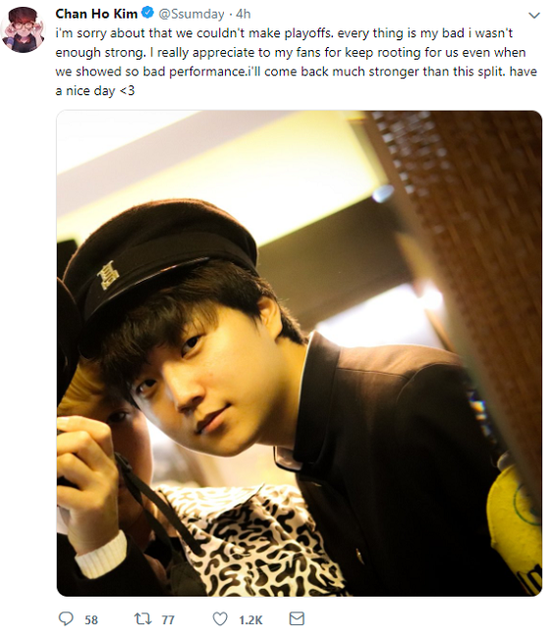Expand the tweet options caret menu
Image resolution: width=550 pixels, height=634 pixels.
[534, 15]
